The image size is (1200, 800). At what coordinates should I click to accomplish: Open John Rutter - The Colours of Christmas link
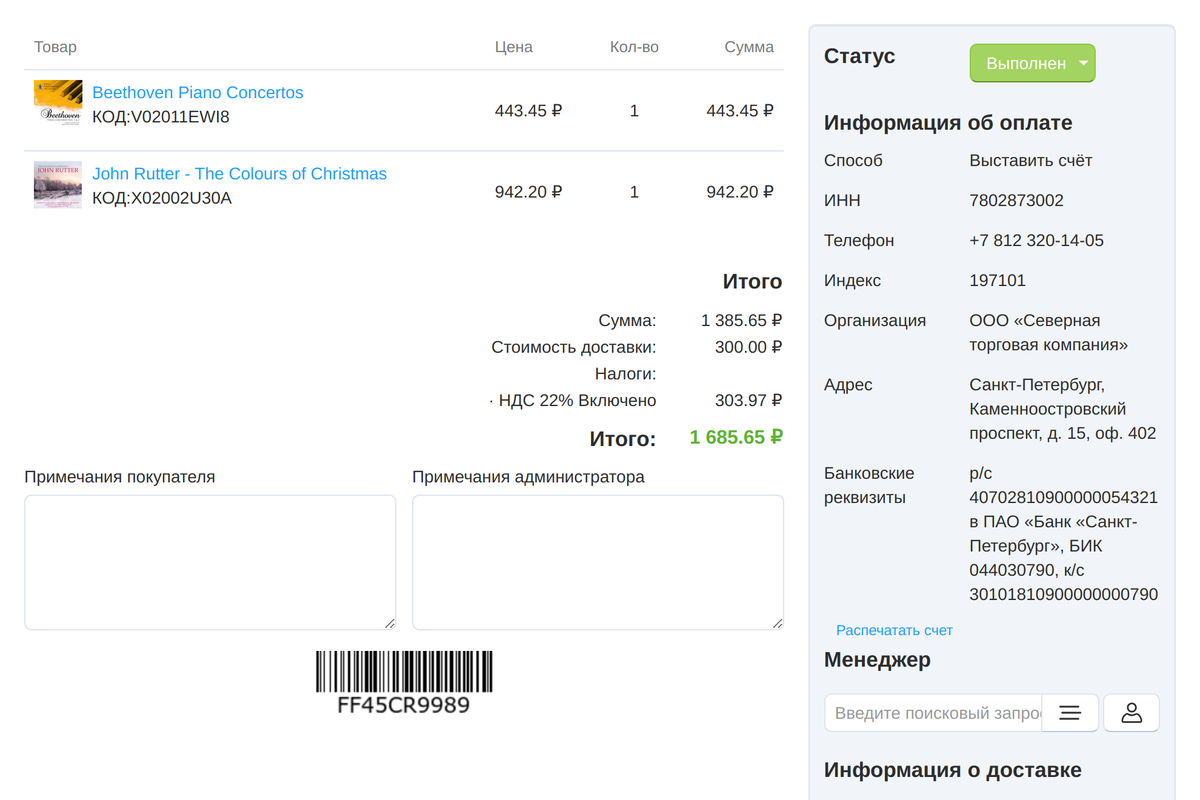pos(239,173)
